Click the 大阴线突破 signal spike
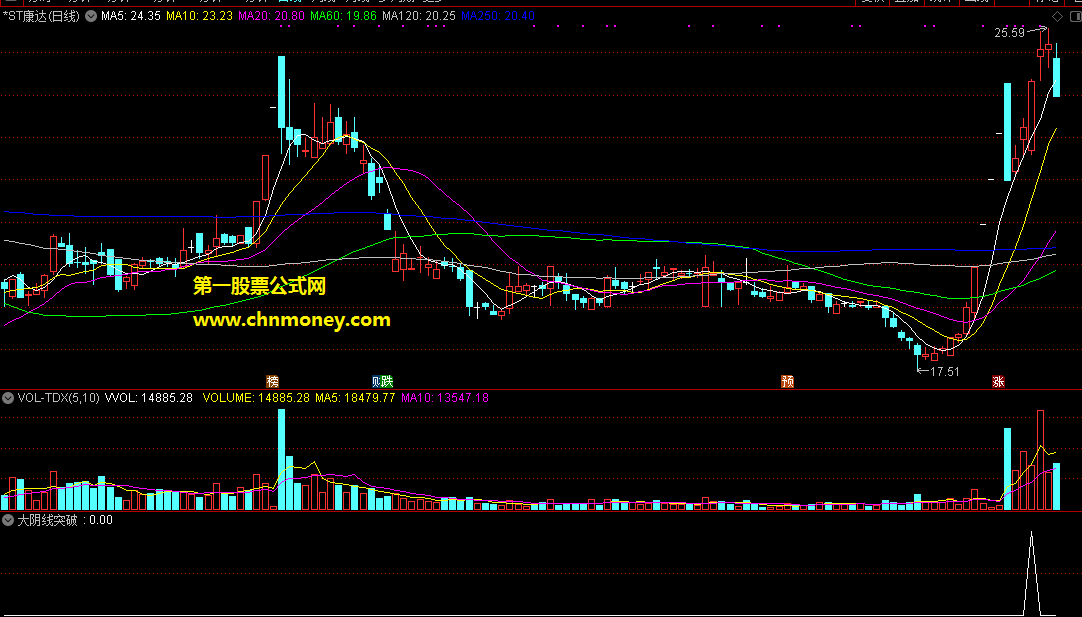 pos(1032,573)
